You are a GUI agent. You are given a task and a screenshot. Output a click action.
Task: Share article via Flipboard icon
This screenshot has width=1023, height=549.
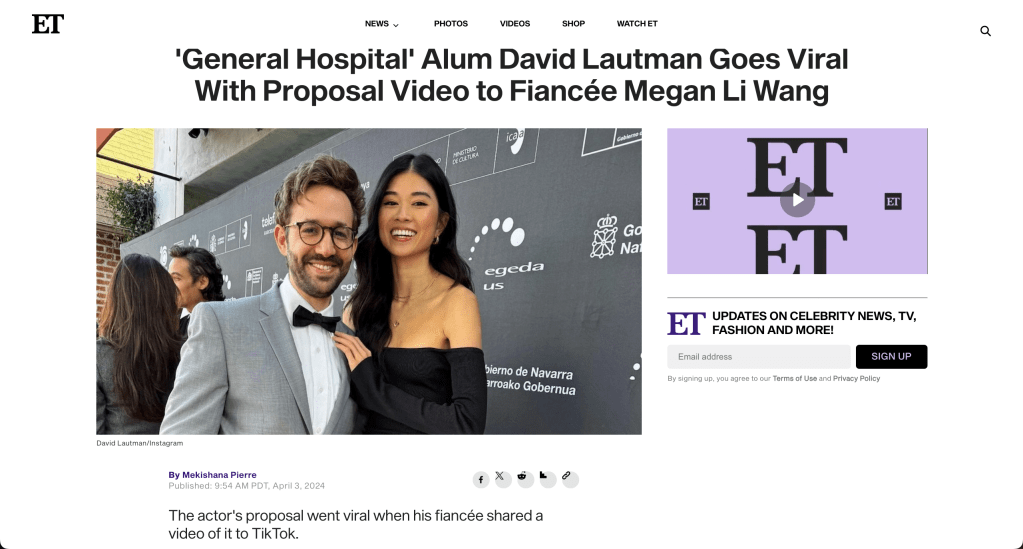pos(547,478)
